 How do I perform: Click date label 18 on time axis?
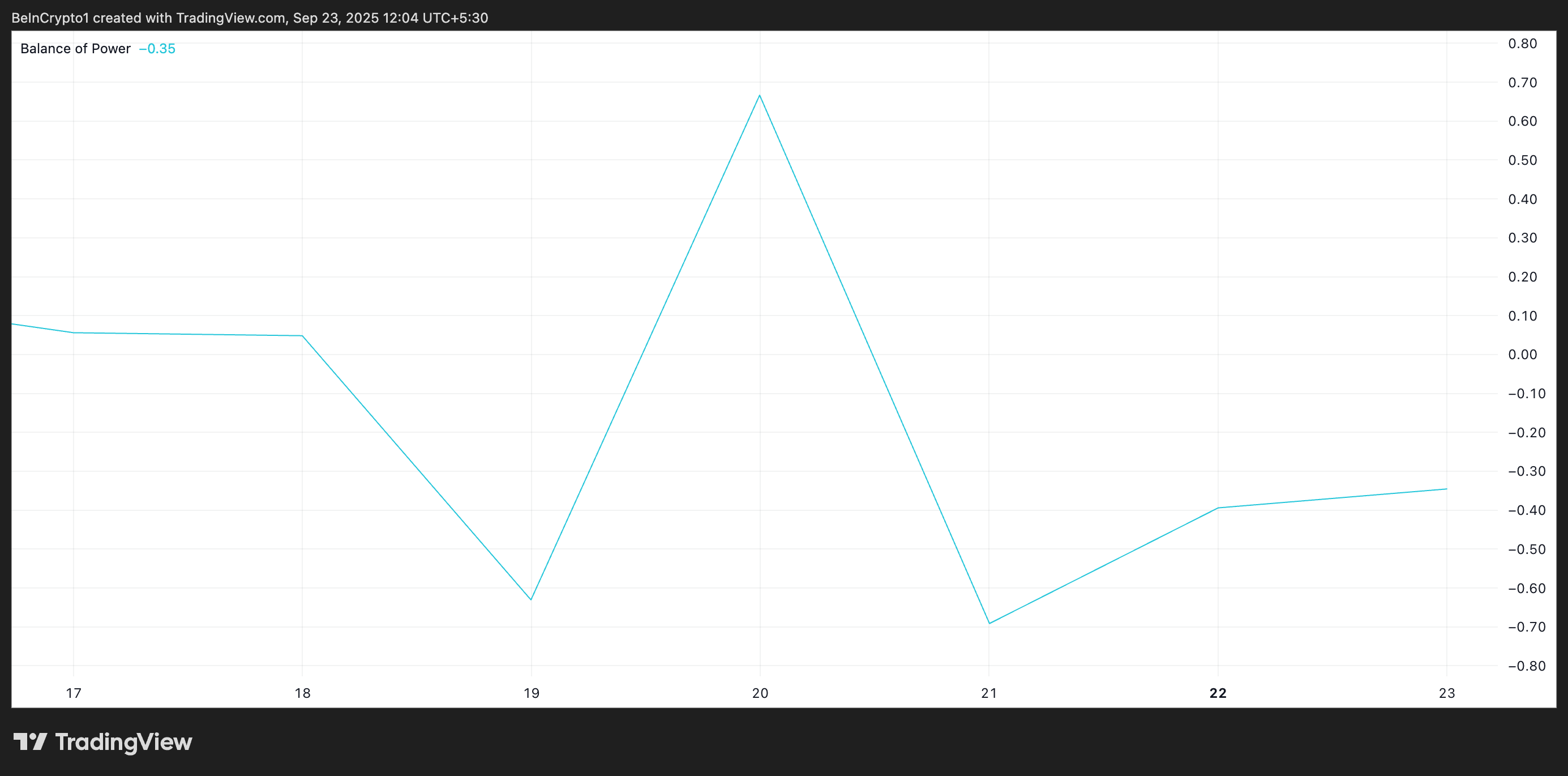pyautogui.click(x=302, y=693)
